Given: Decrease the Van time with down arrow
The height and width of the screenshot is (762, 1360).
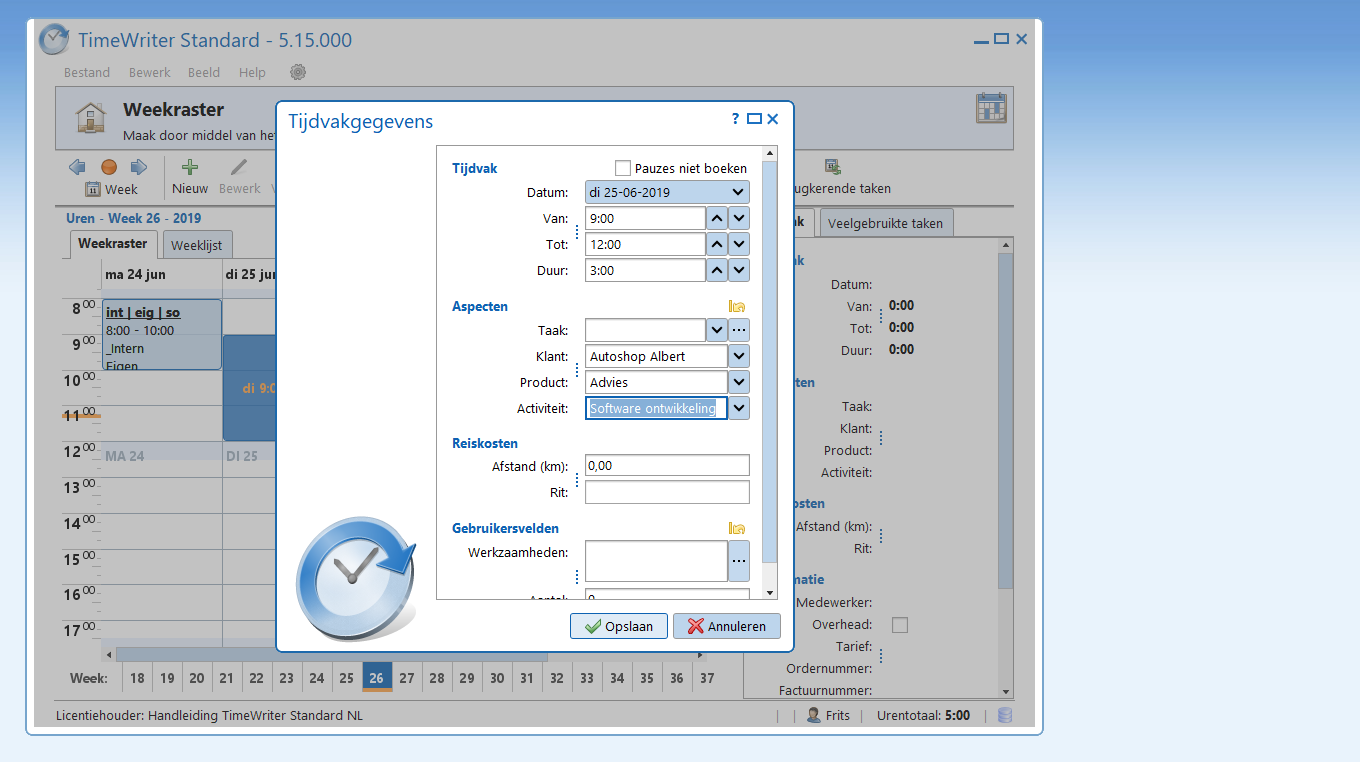Looking at the screenshot, I should [x=739, y=218].
